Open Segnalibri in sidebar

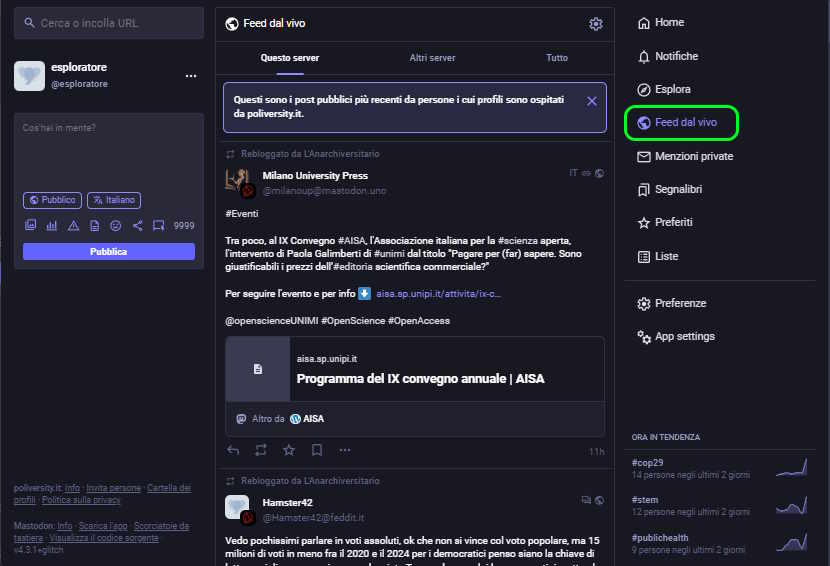click(670, 189)
